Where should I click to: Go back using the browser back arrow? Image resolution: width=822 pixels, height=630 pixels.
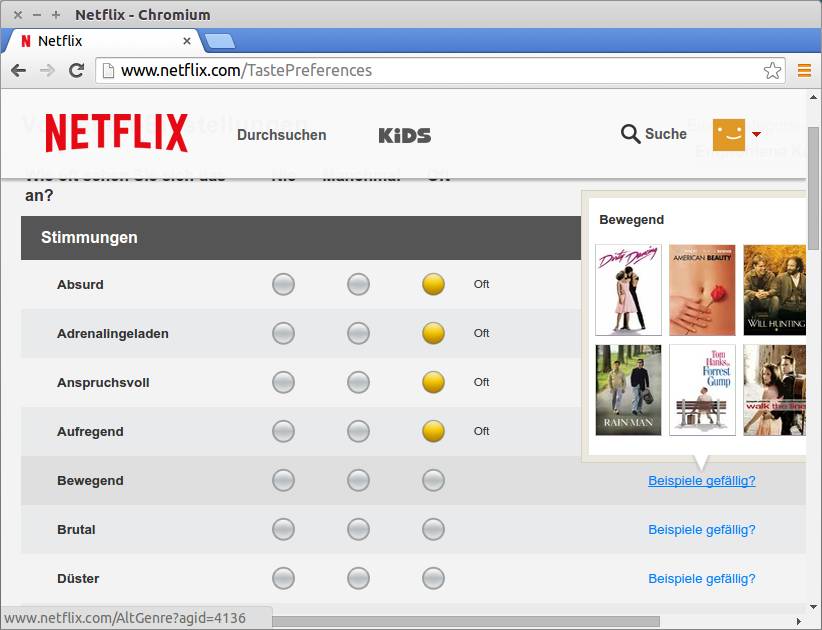(18, 70)
